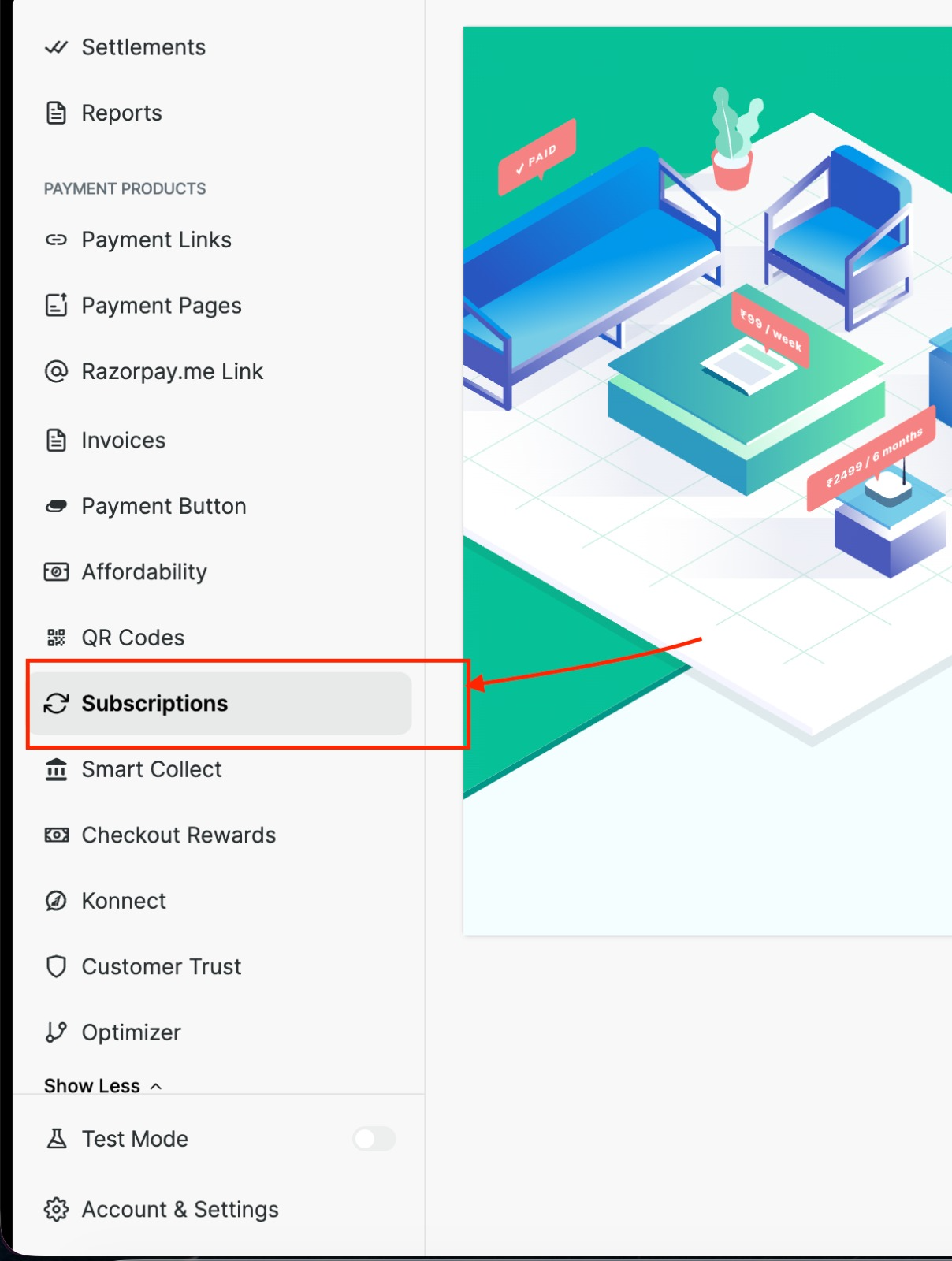952x1261 pixels.
Task: Click the Optimizer branch icon
Action: point(56,1032)
